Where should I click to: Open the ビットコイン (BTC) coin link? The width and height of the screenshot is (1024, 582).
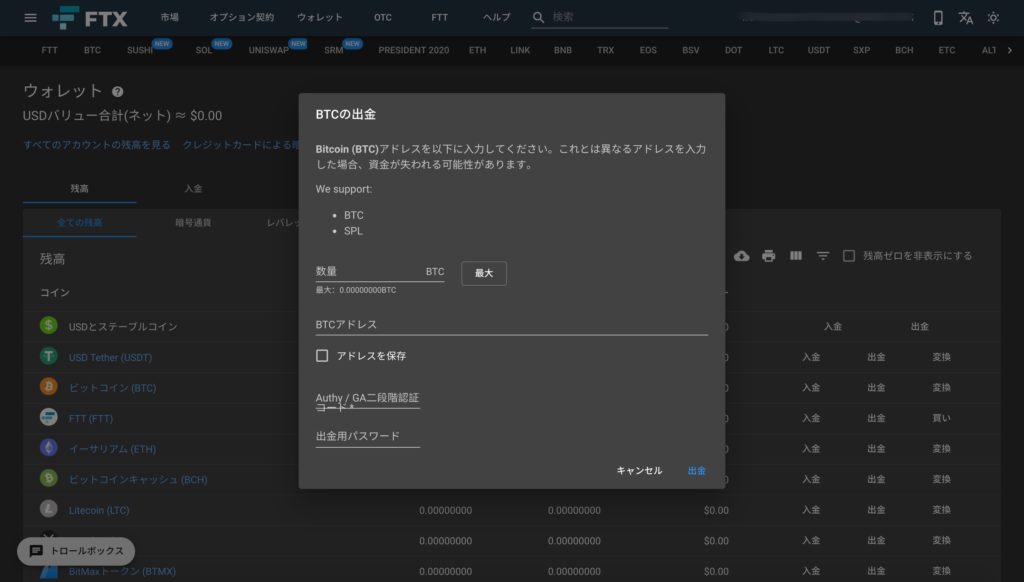(x=112, y=388)
